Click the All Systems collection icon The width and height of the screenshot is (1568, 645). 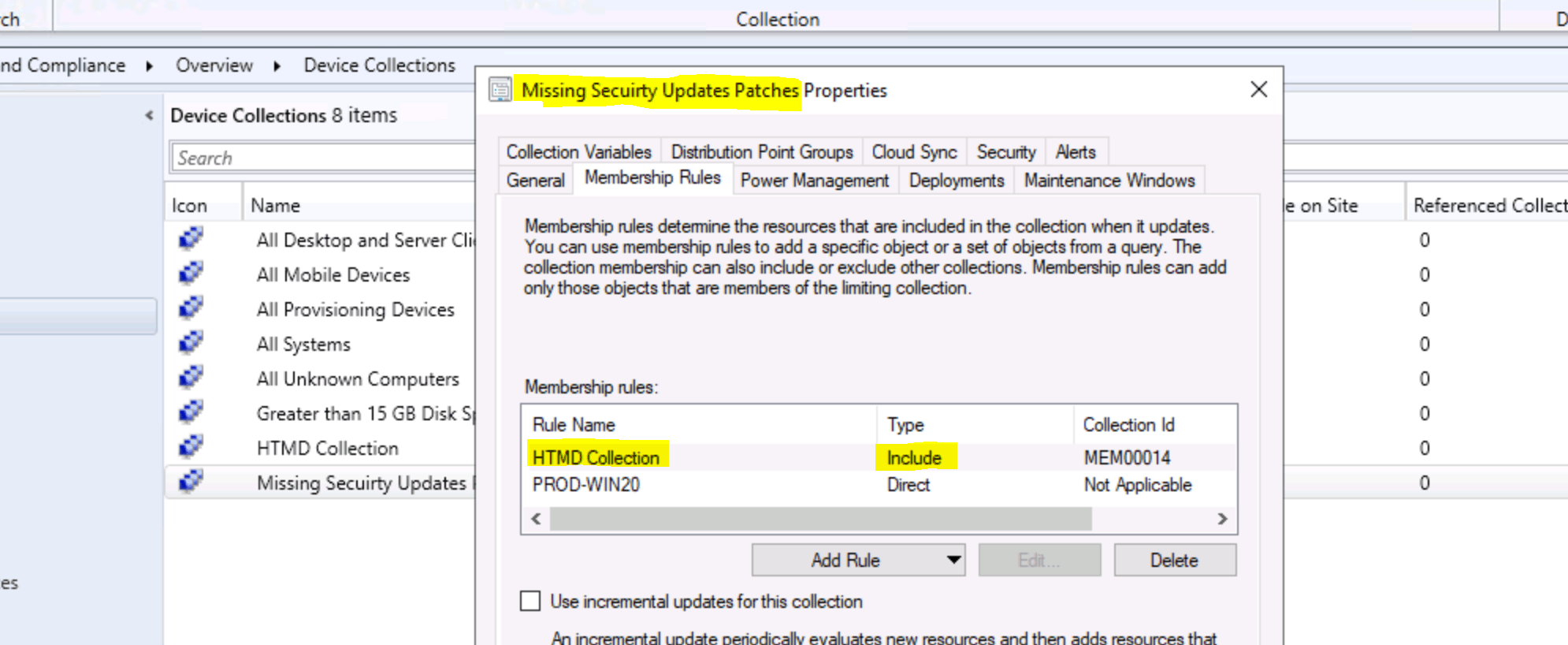pos(191,343)
